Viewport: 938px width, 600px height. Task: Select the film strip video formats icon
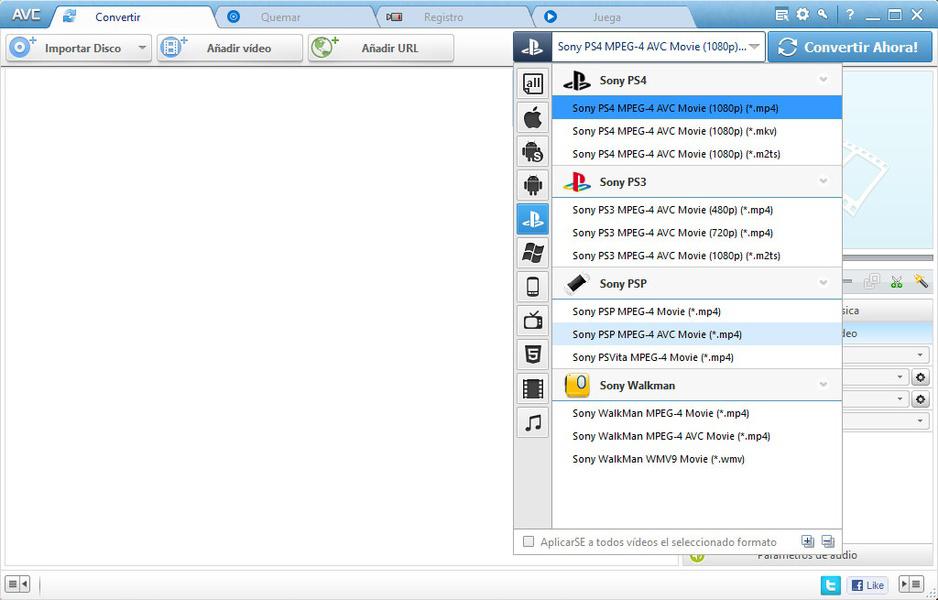pyautogui.click(x=533, y=389)
